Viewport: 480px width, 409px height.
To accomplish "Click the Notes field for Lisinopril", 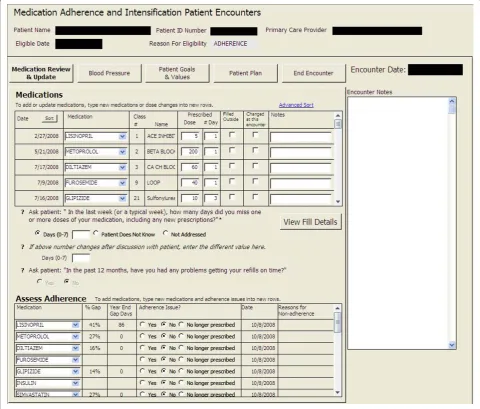I will pyautogui.click(x=301, y=137).
